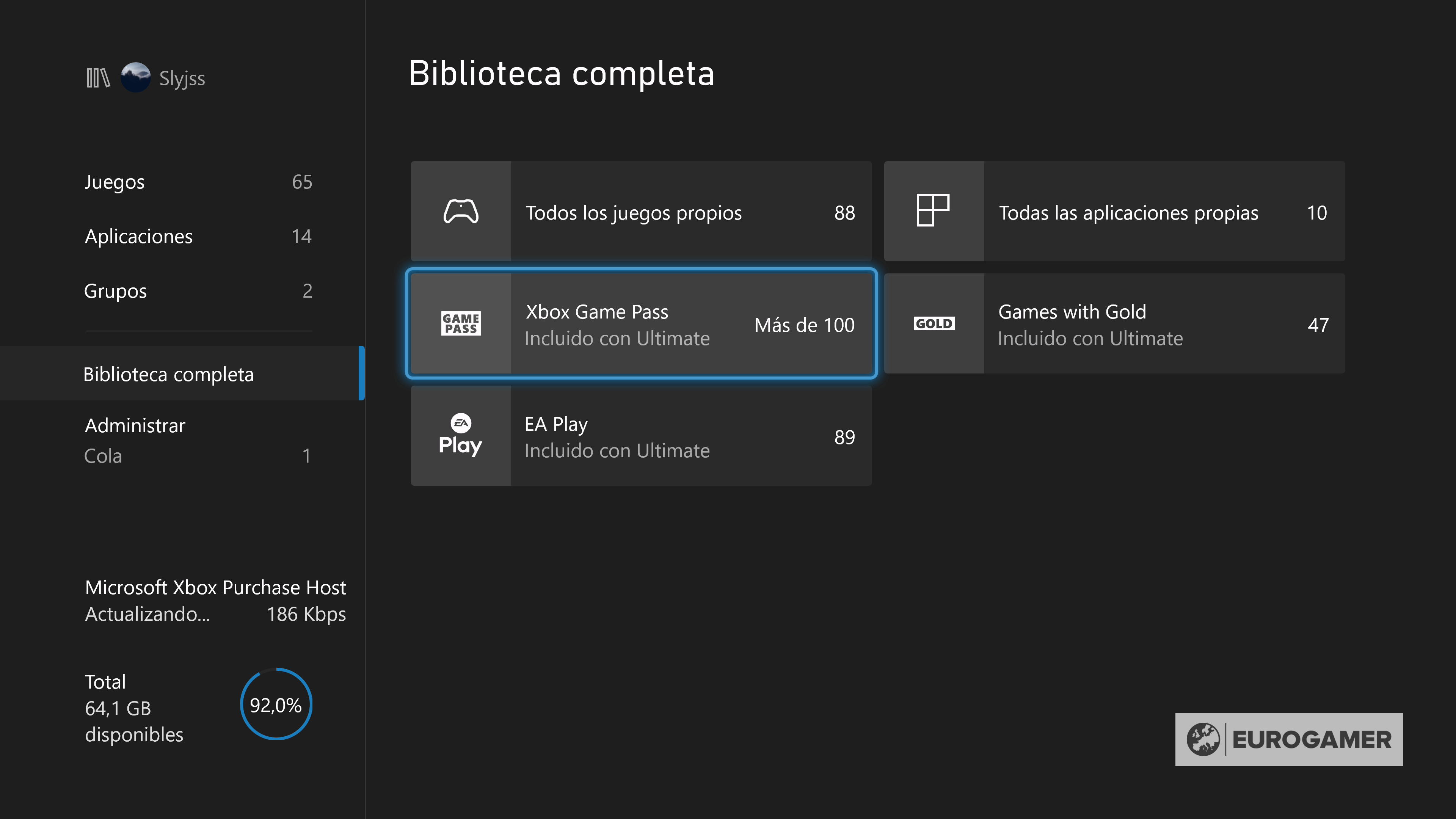Viewport: 1456px width, 819px height.
Task: Click the Más de 100 label
Action: pyautogui.click(x=804, y=325)
